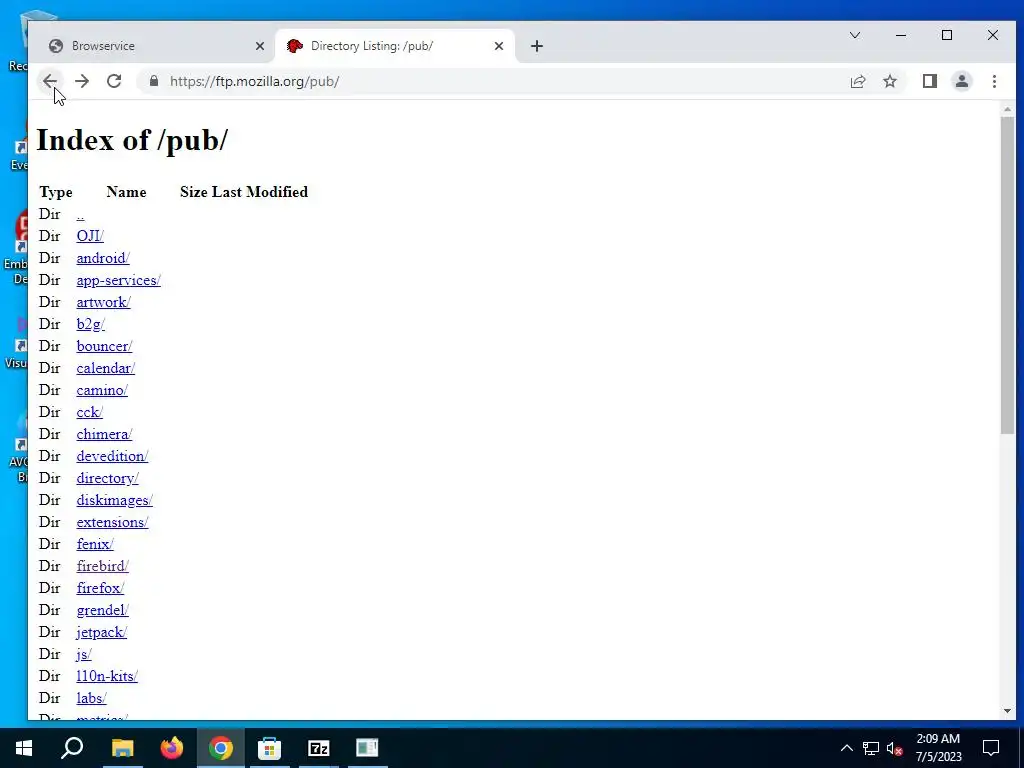This screenshot has width=1024, height=768.
Task: Open the chimera/ directory
Action: pyautogui.click(x=104, y=434)
